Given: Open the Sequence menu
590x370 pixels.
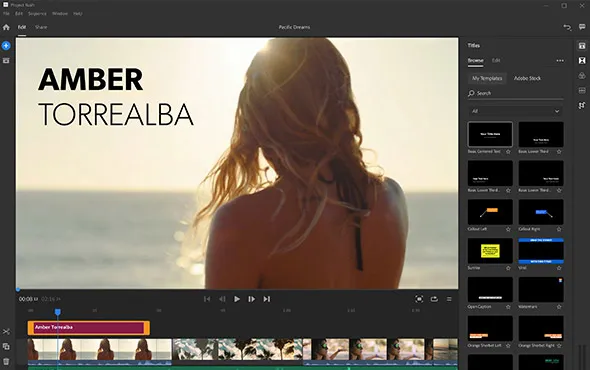Looking at the screenshot, I should click(37, 14).
